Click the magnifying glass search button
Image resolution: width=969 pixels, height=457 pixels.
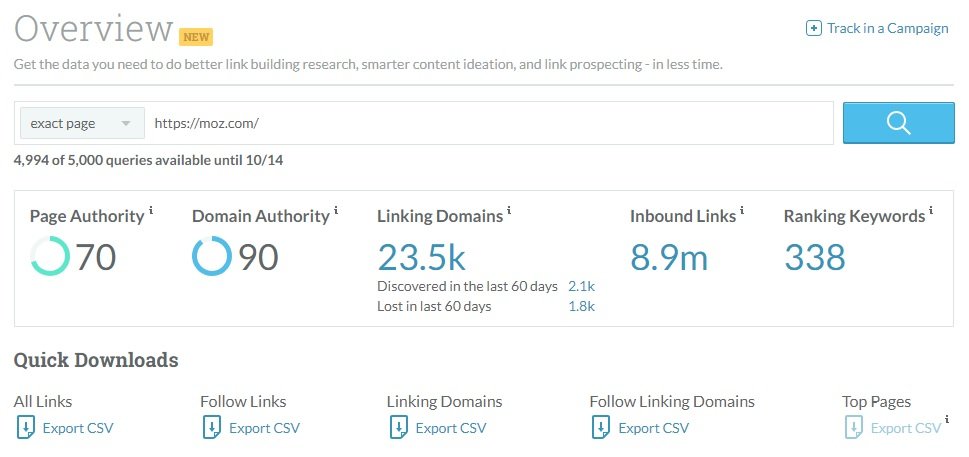point(898,123)
